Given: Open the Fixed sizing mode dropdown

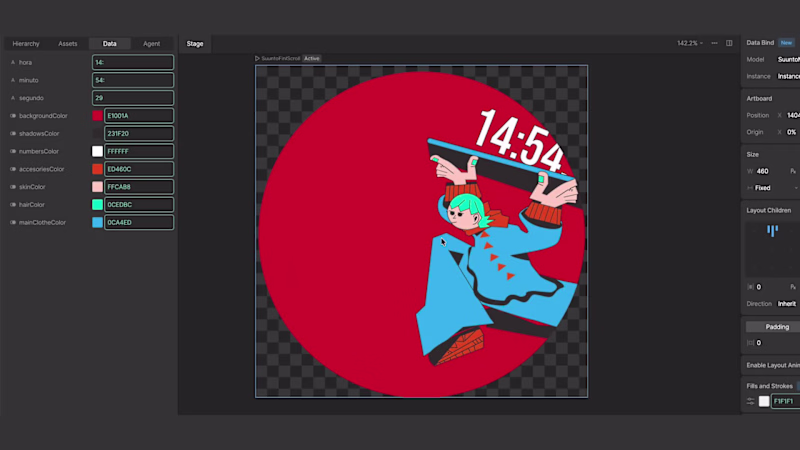Looking at the screenshot, I should tap(772, 188).
